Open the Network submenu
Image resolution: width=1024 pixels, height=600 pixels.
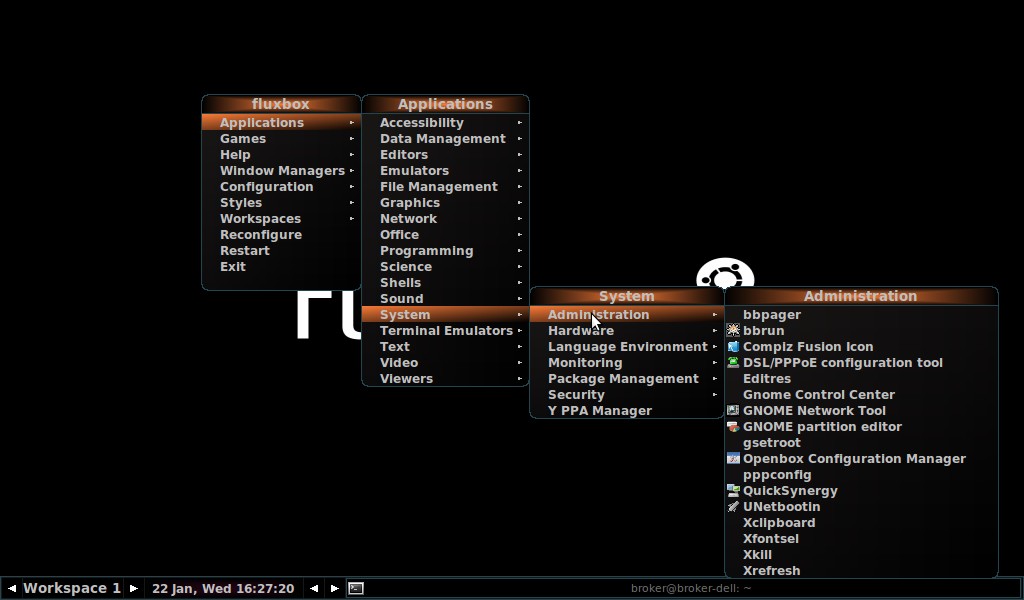point(445,219)
